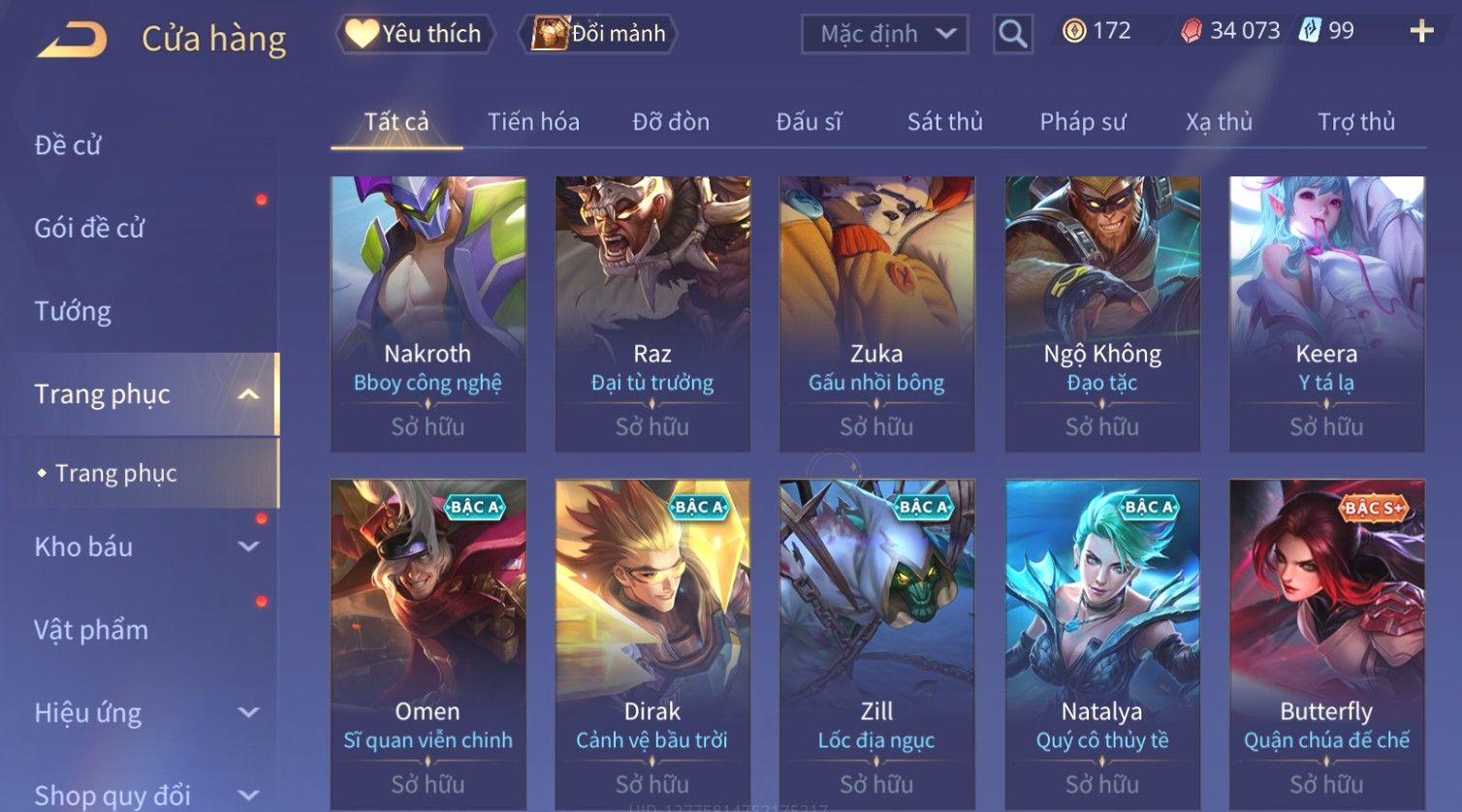This screenshot has width=1462, height=812.
Task: Select Butterfly Quận chúa đế chế skin
Action: 1327,645
